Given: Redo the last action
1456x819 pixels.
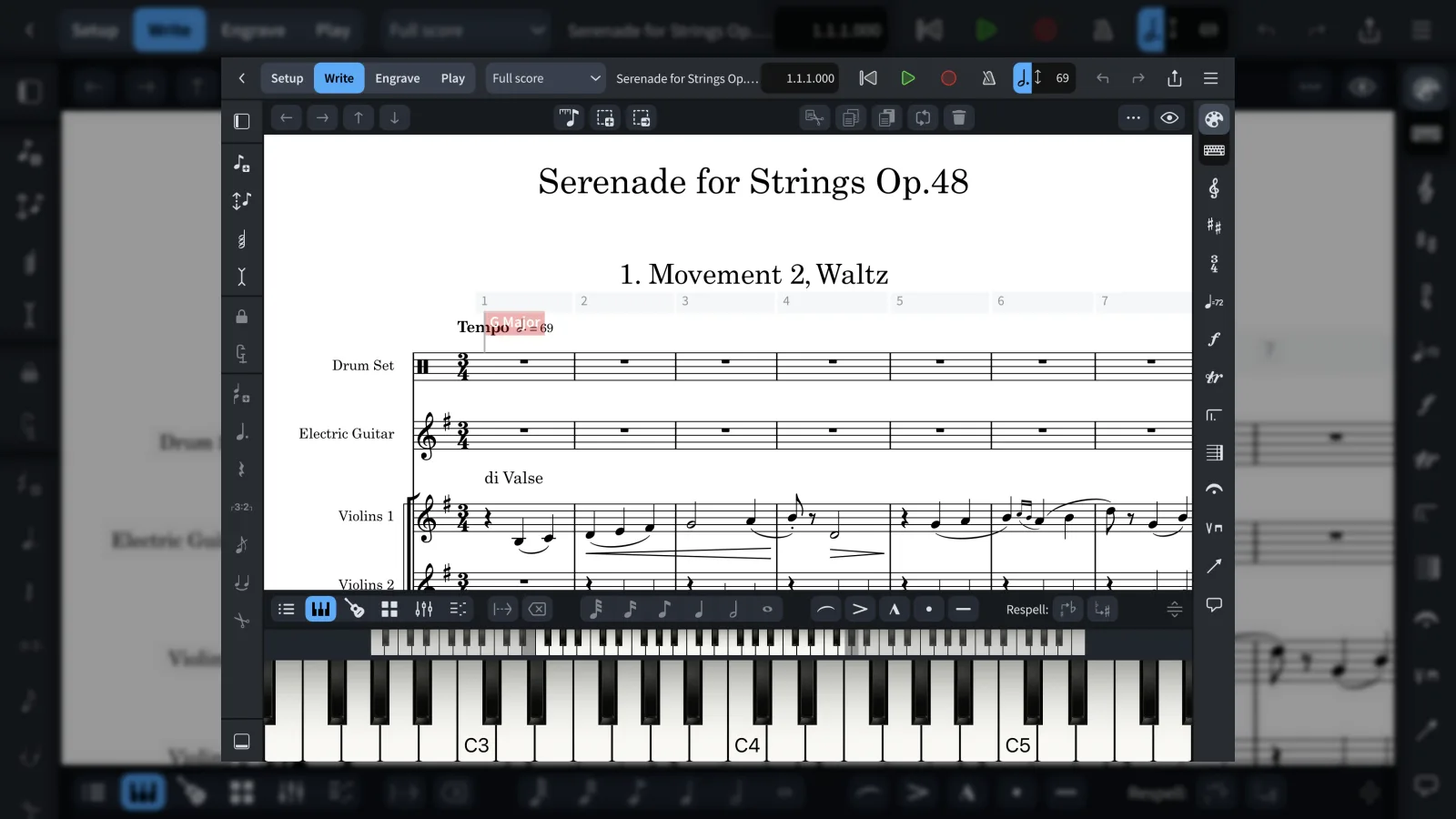Looking at the screenshot, I should 1137,78.
